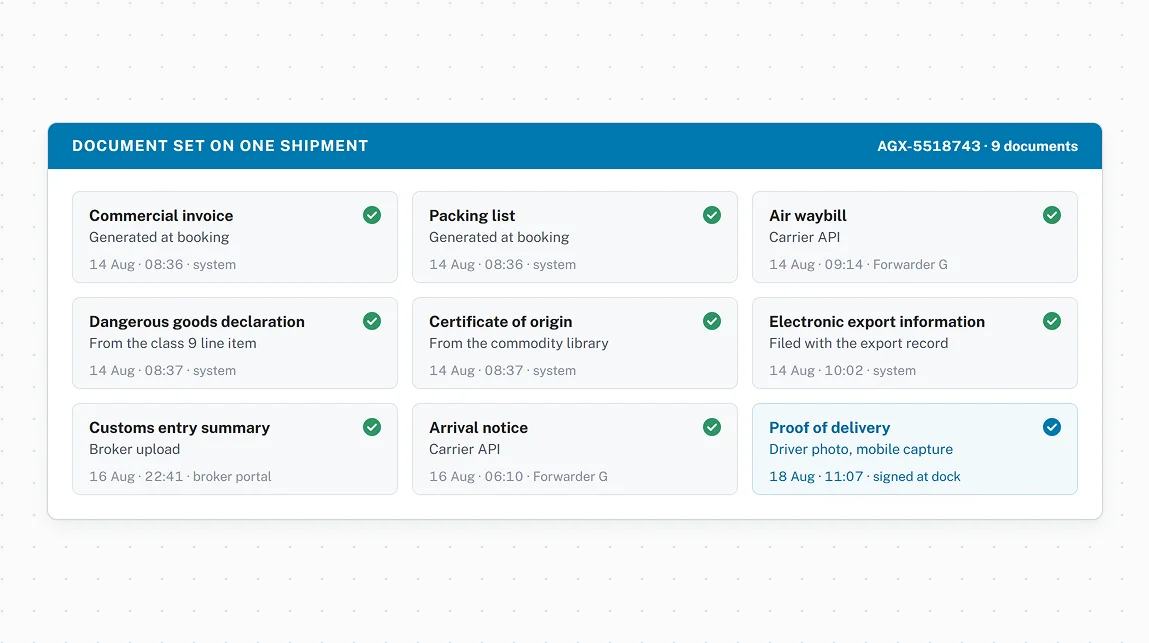Screen dimensions: 1149x643
Task: Select the Dangerous goods declaration title
Action: tap(197, 322)
